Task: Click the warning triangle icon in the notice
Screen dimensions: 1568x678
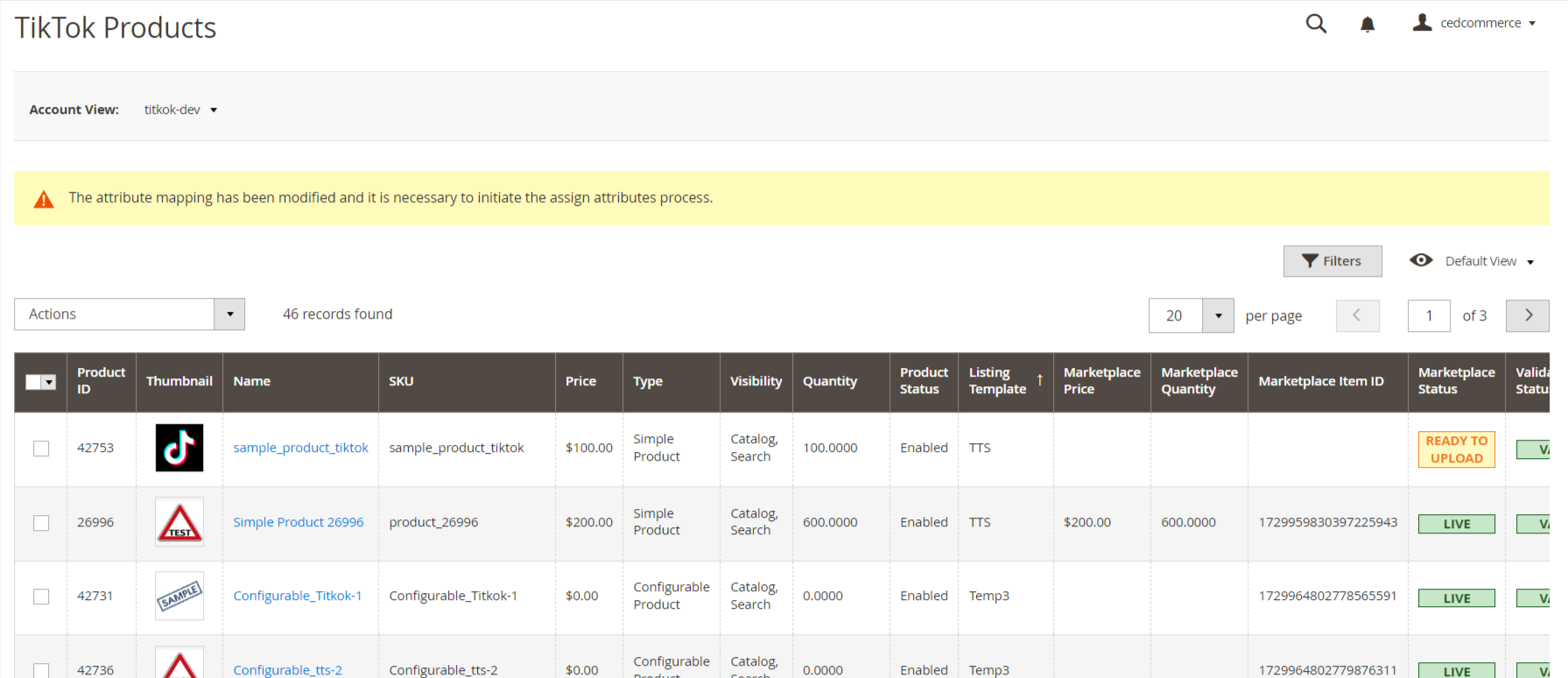Action: click(x=44, y=199)
